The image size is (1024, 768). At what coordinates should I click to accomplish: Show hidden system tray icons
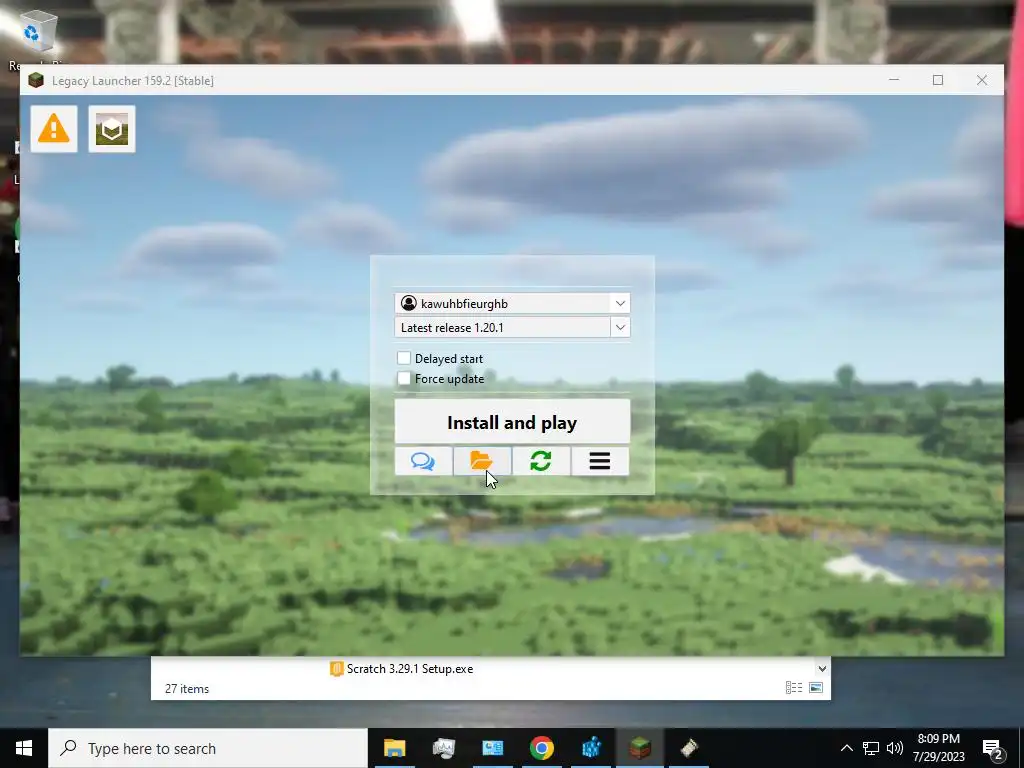[846, 748]
